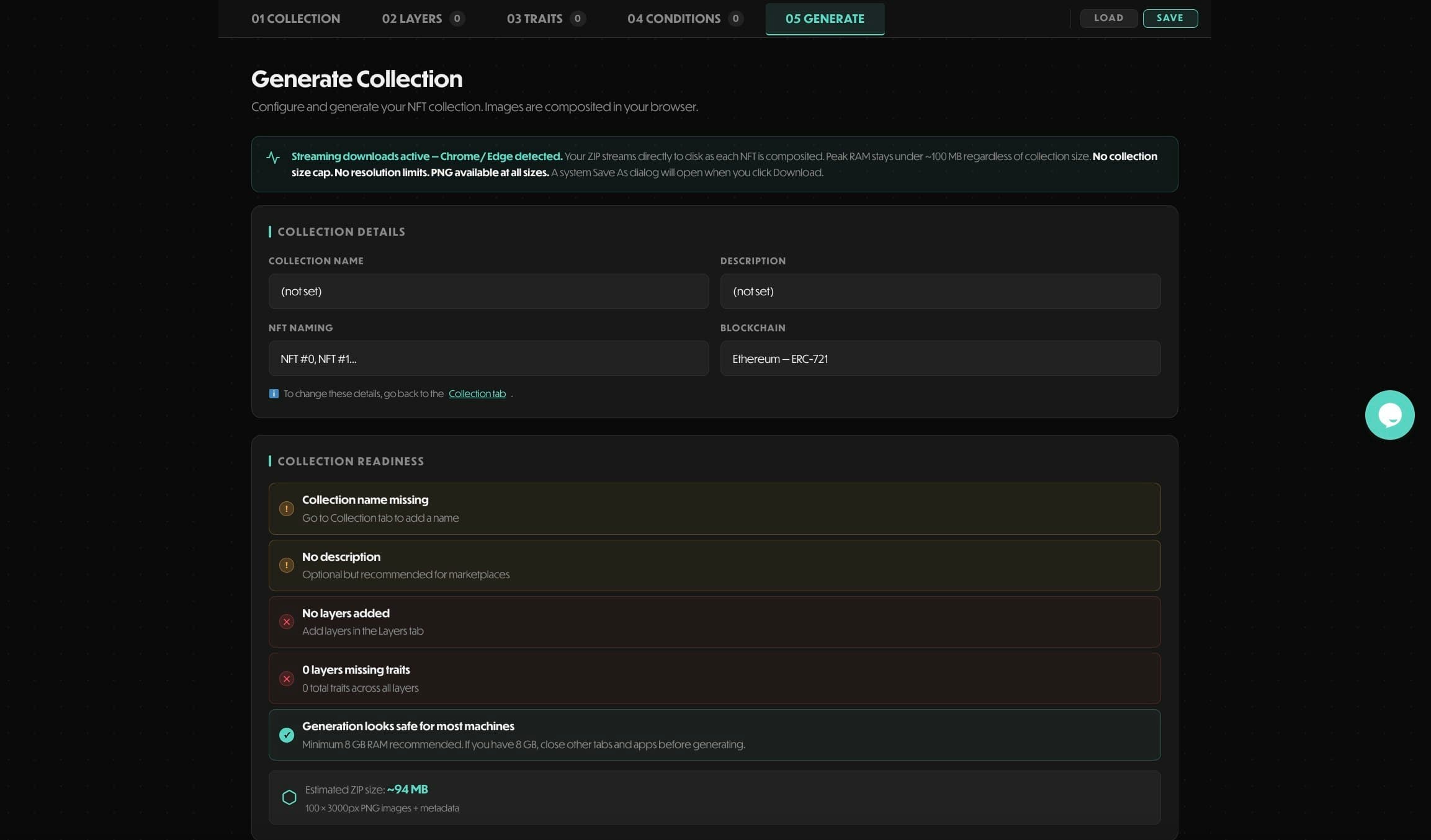
Task: Click the hexagon icon next to Estimated ZIP size
Action: [x=289, y=797]
